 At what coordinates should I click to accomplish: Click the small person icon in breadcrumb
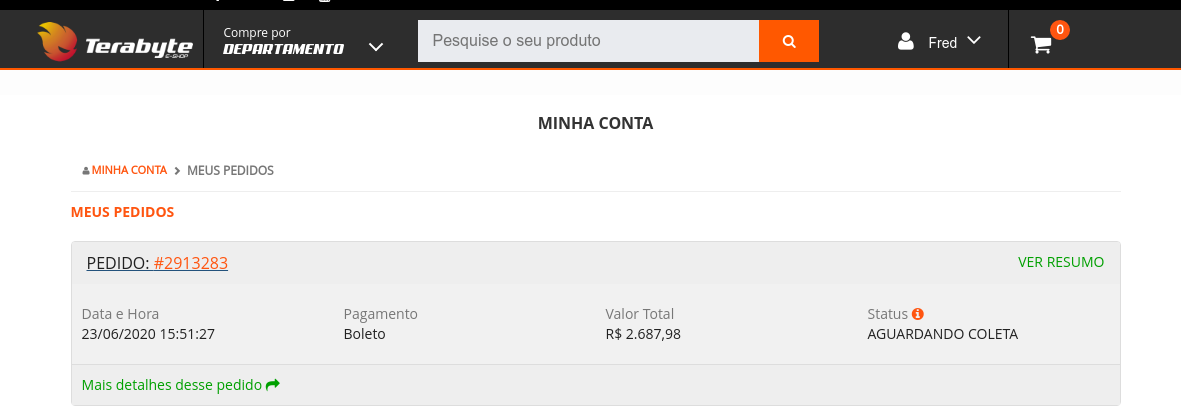point(86,171)
